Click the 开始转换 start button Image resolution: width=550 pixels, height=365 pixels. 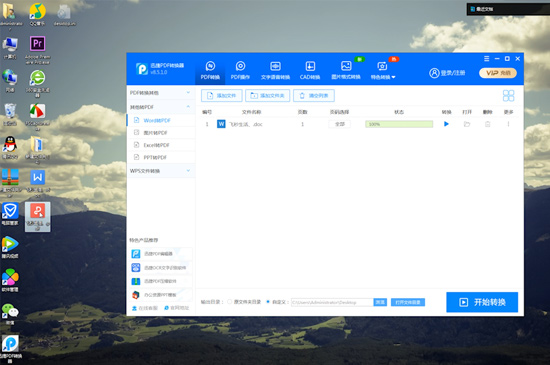click(482, 302)
